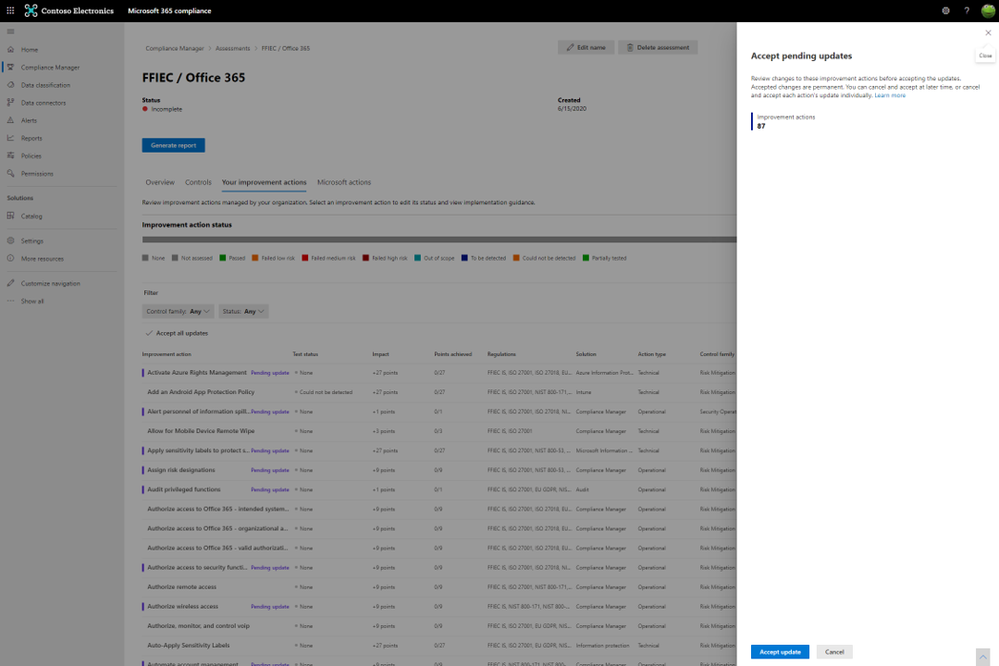Click the Customize navigation pencil icon
Image resolution: width=999 pixels, height=666 pixels.
click(11, 283)
